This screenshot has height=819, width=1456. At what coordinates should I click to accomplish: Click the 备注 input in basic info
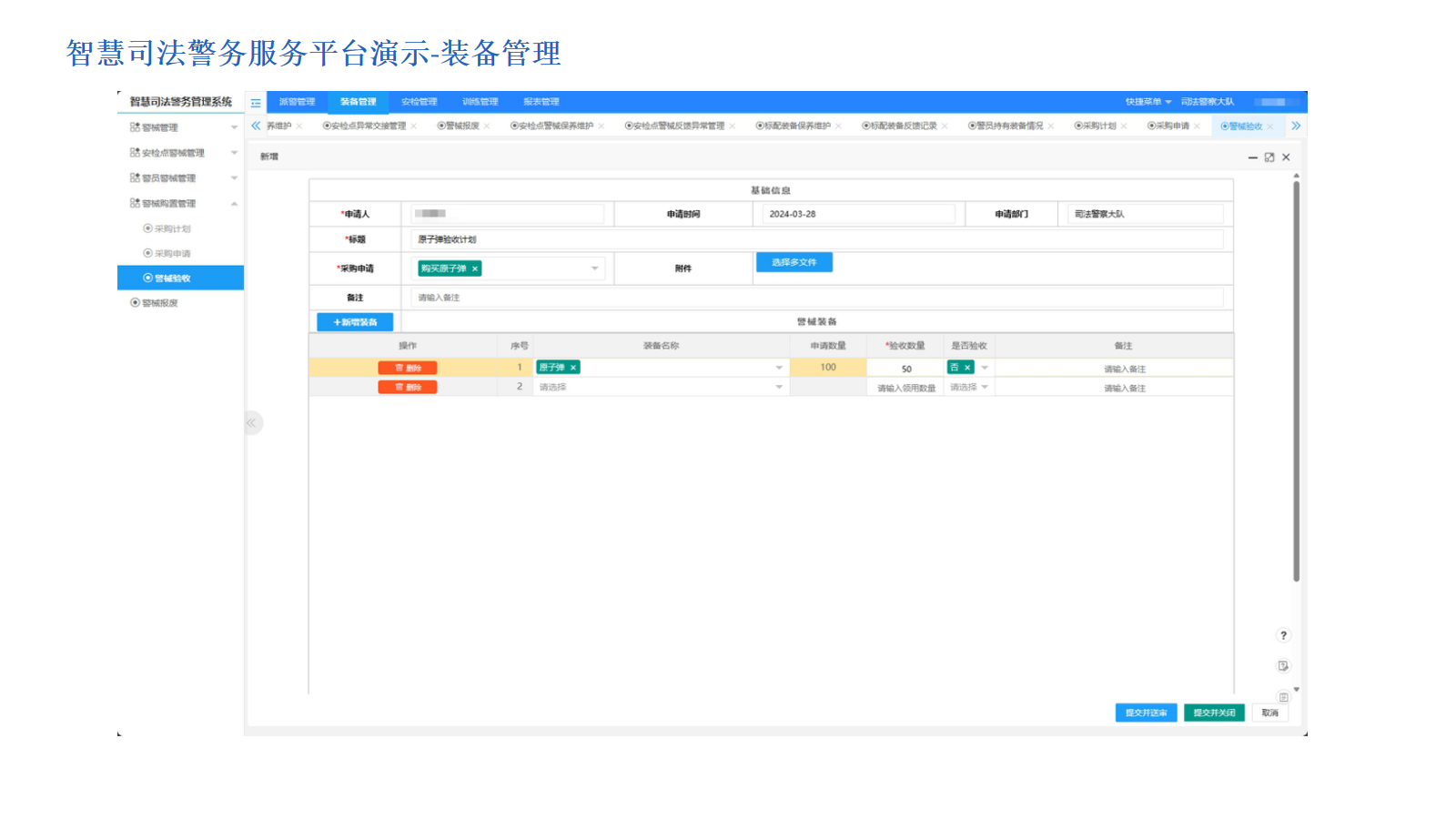tap(816, 298)
